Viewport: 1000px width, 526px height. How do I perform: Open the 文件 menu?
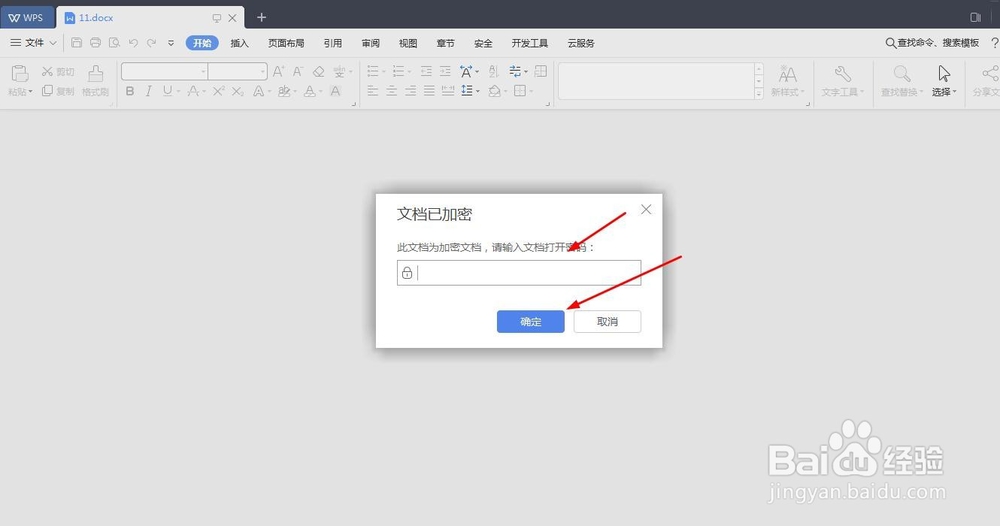click(34, 43)
